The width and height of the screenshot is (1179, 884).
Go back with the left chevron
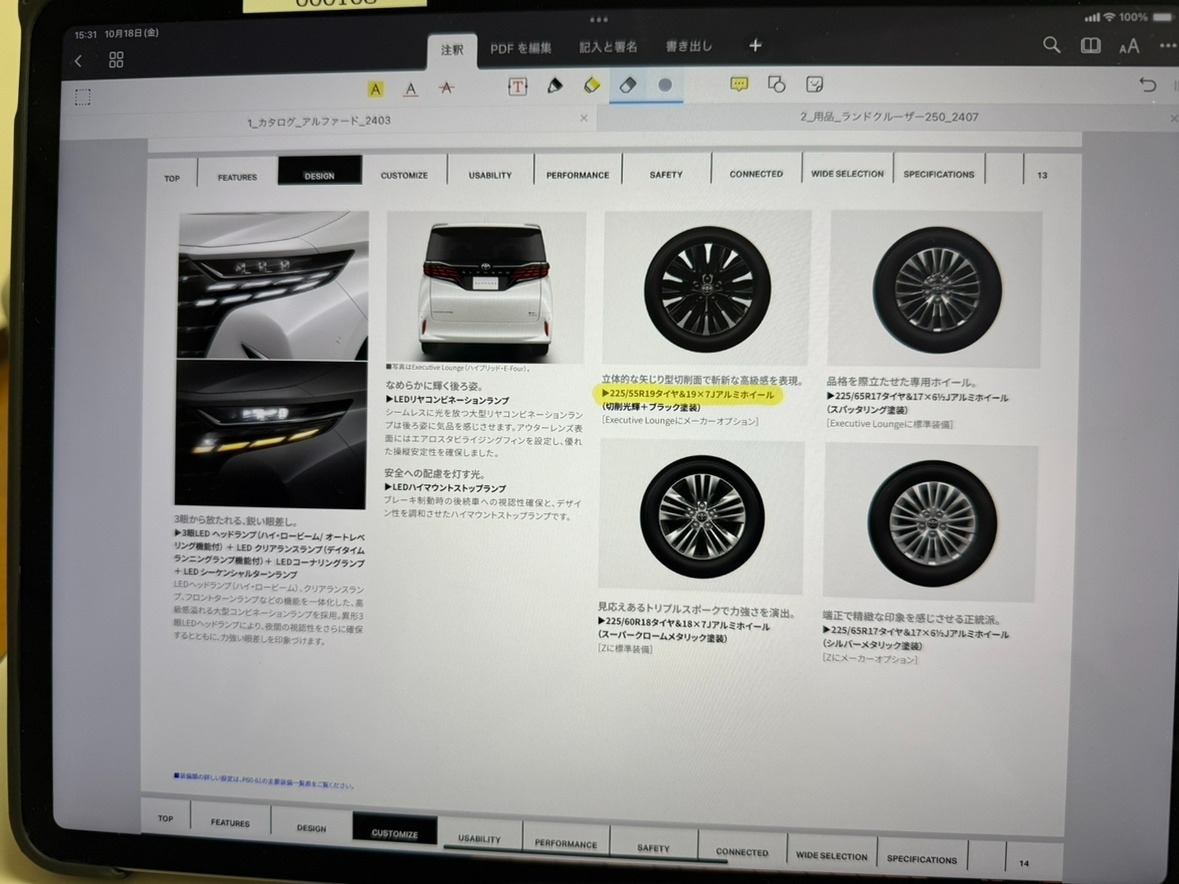(78, 61)
